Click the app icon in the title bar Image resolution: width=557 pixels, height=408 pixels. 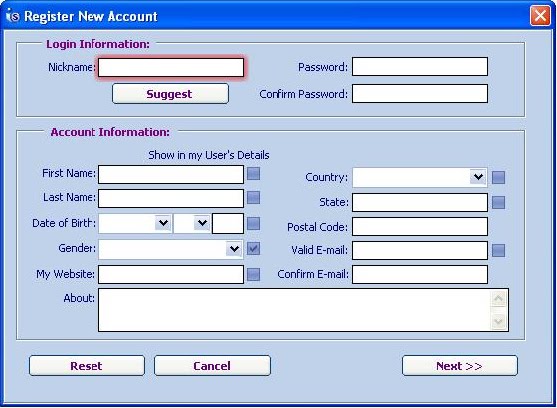[x=12, y=16]
